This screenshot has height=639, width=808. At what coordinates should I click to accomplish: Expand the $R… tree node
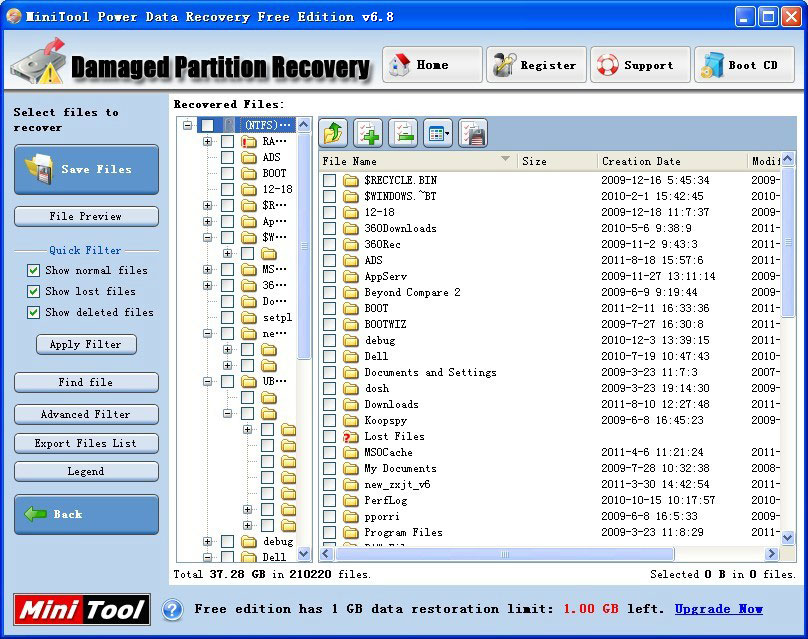coord(207,206)
